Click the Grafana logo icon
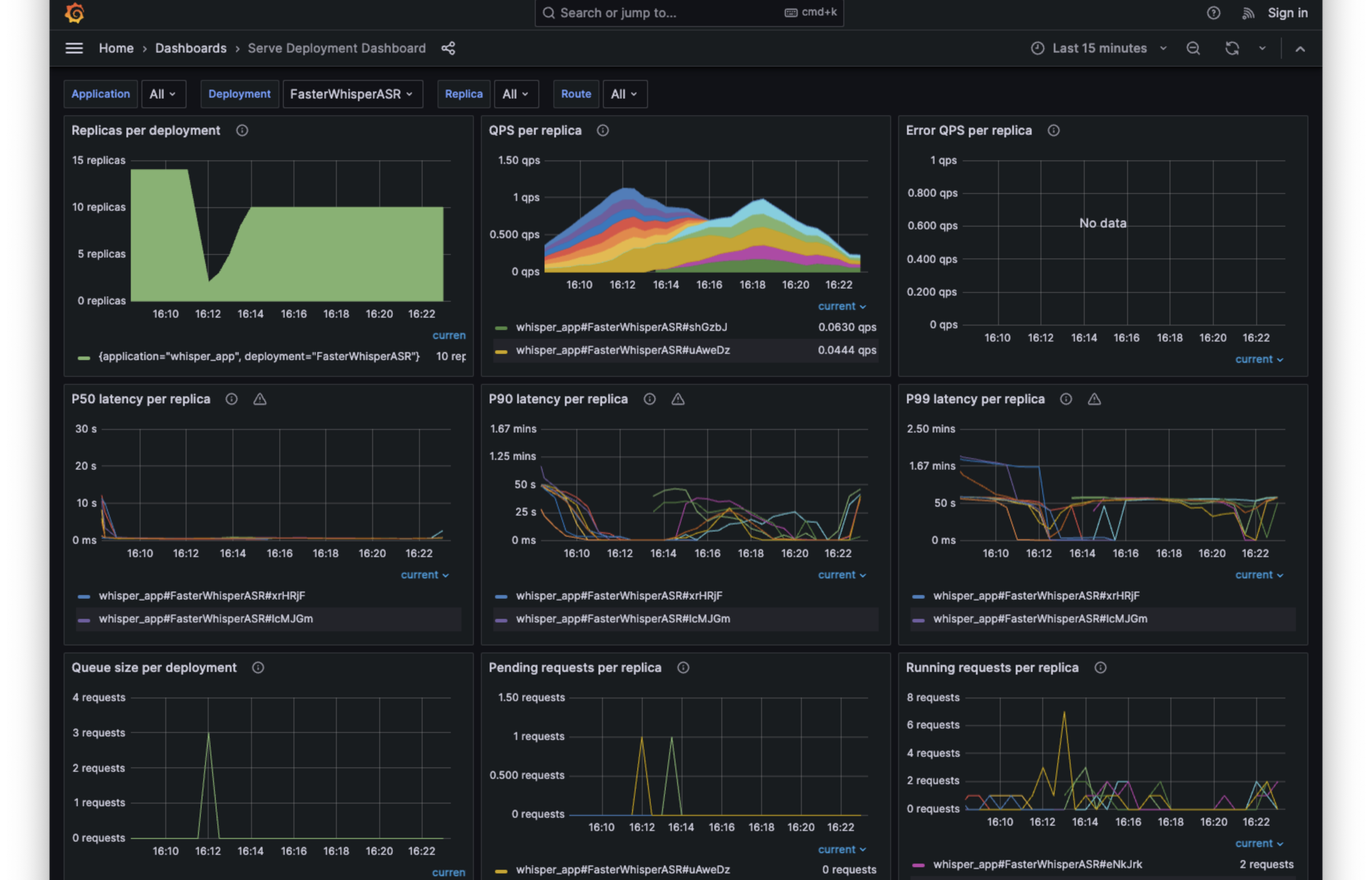The height and width of the screenshot is (880, 1372). tap(74, 12)
